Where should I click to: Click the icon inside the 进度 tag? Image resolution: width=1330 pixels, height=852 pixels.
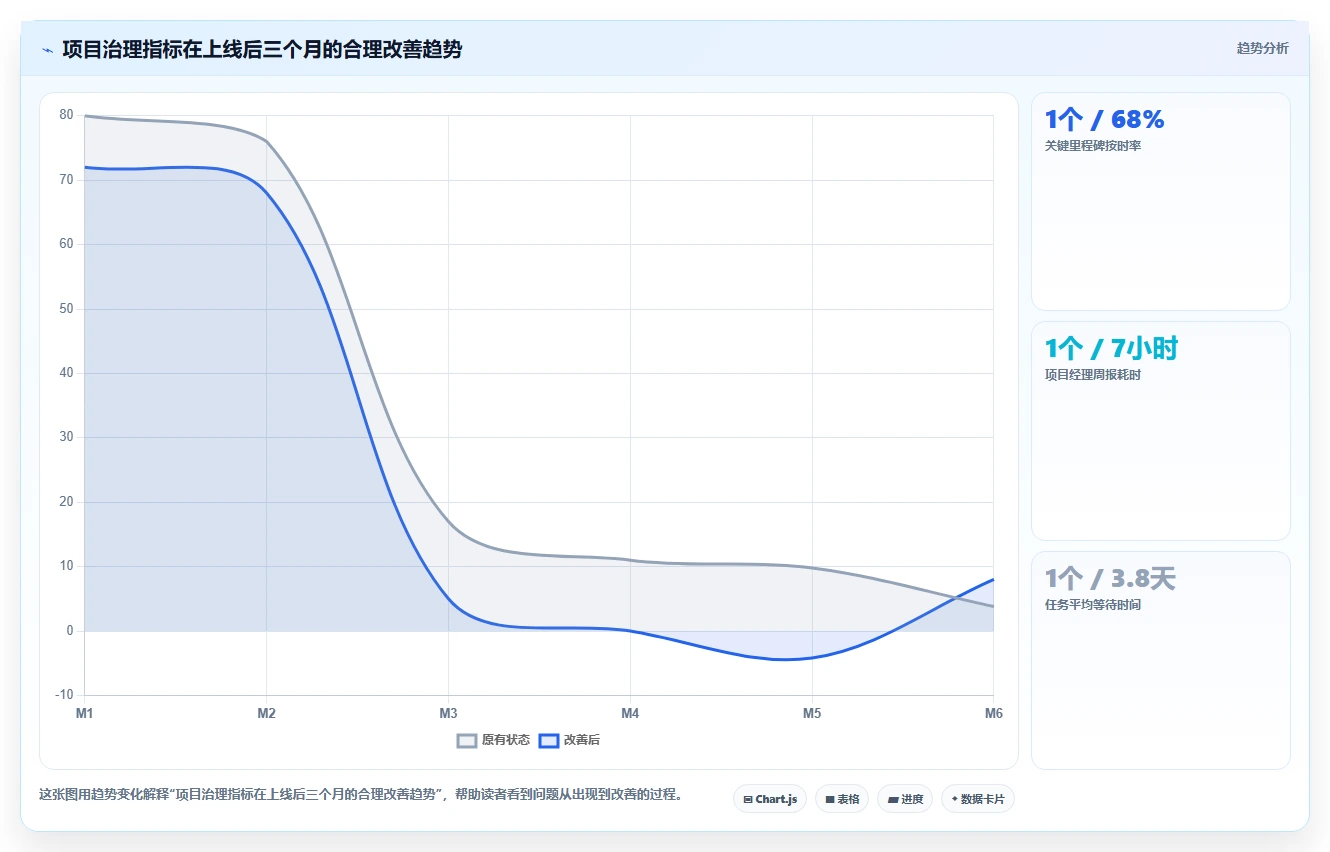coord(892,800)
